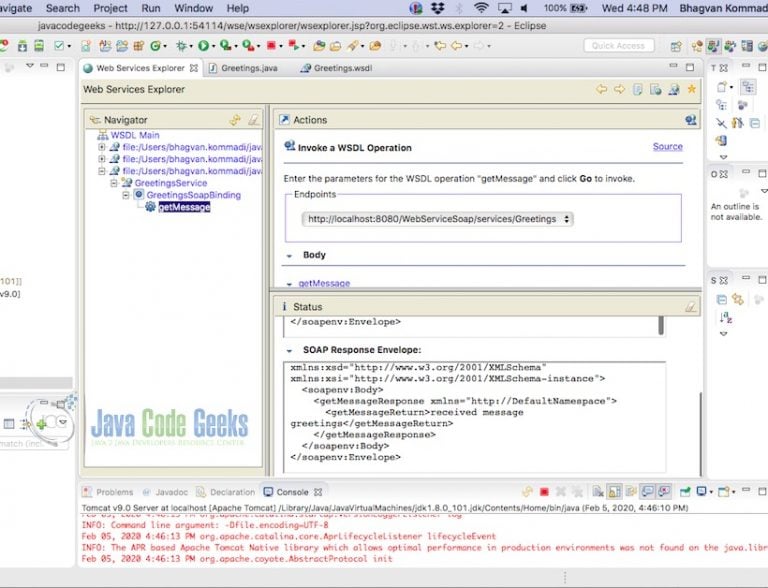This screenshot has width=768, height=588.
Task: Stop the Tomcat server with red square
Action: click(x=544, y=491)
